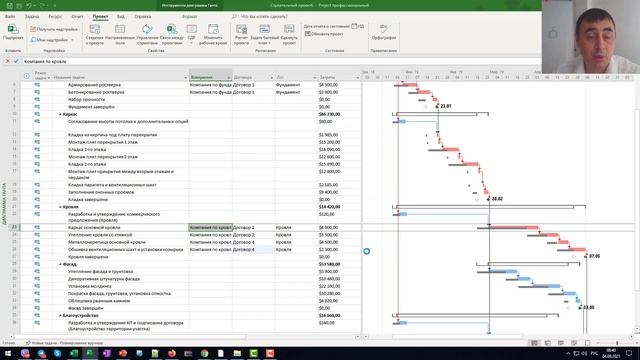Open Firefox from the taskbar
The image size is (640, 360).
pos(172,353)
